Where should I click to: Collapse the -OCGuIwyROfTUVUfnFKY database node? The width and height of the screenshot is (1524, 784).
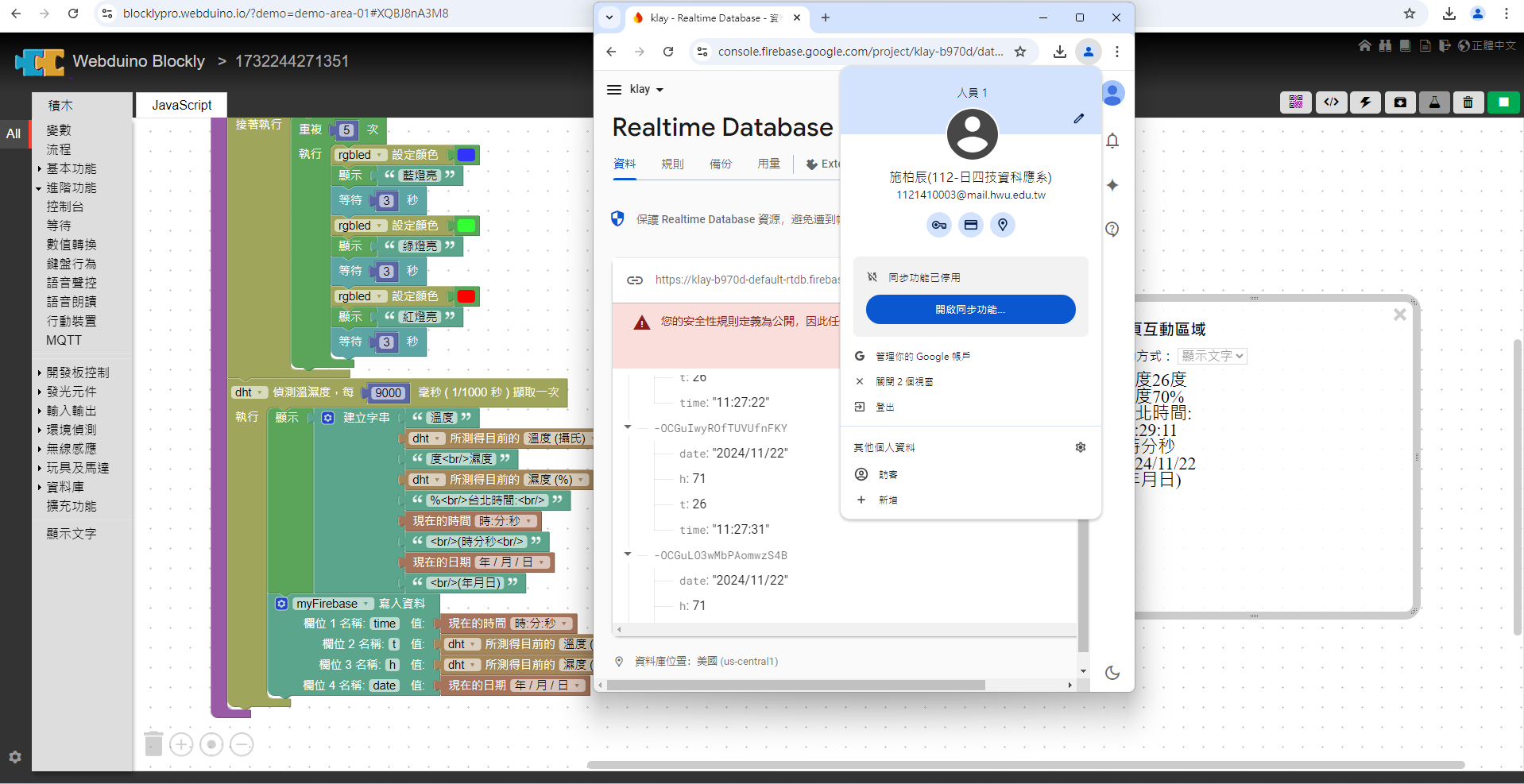click(x=628, y=427)
